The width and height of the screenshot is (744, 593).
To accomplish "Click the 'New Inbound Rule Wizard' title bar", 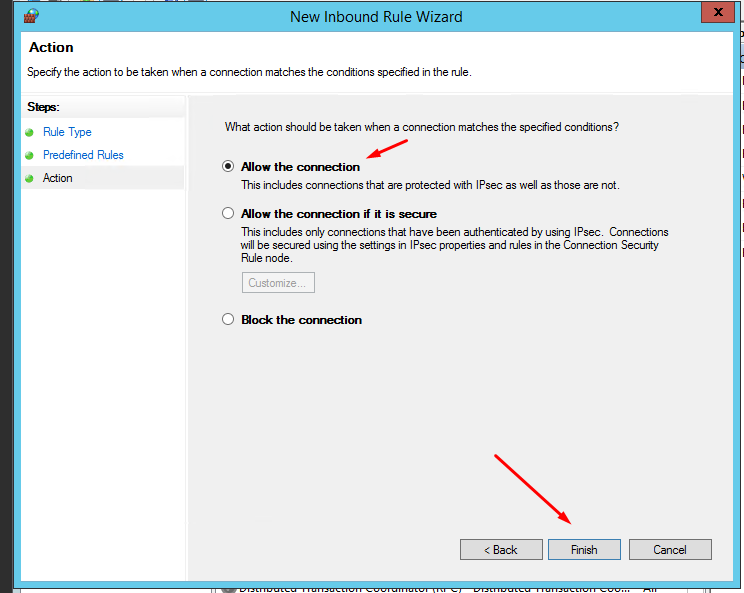I will point(376,17).
